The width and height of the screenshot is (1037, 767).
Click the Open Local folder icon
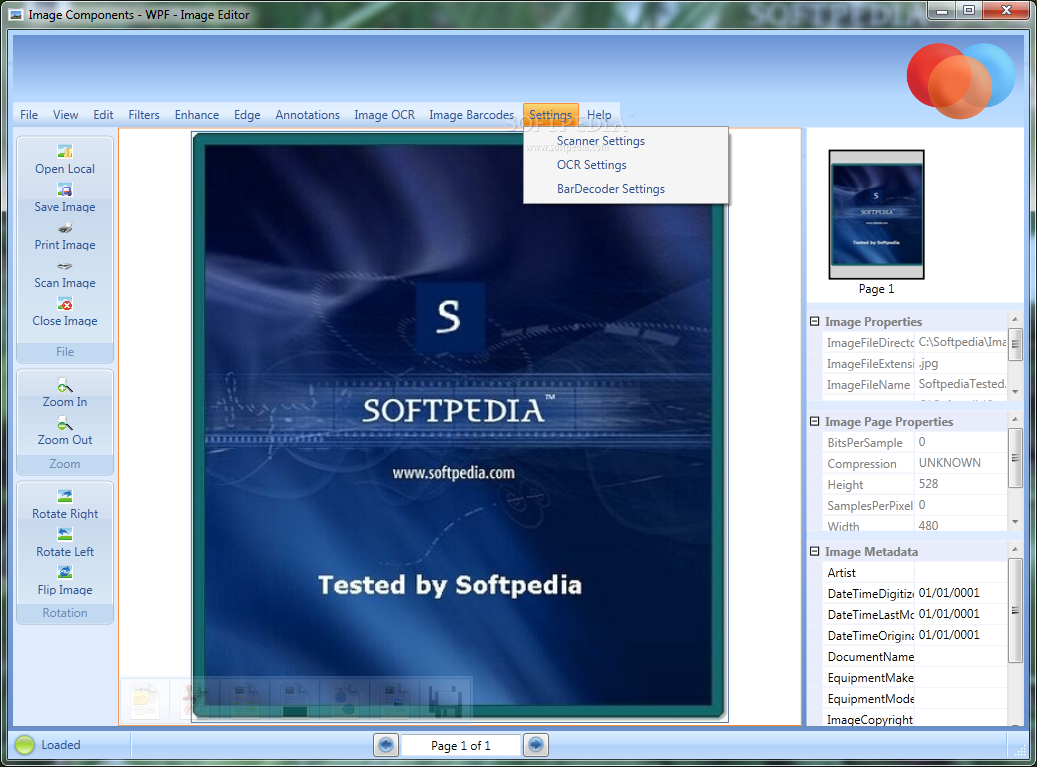[65, 151]
